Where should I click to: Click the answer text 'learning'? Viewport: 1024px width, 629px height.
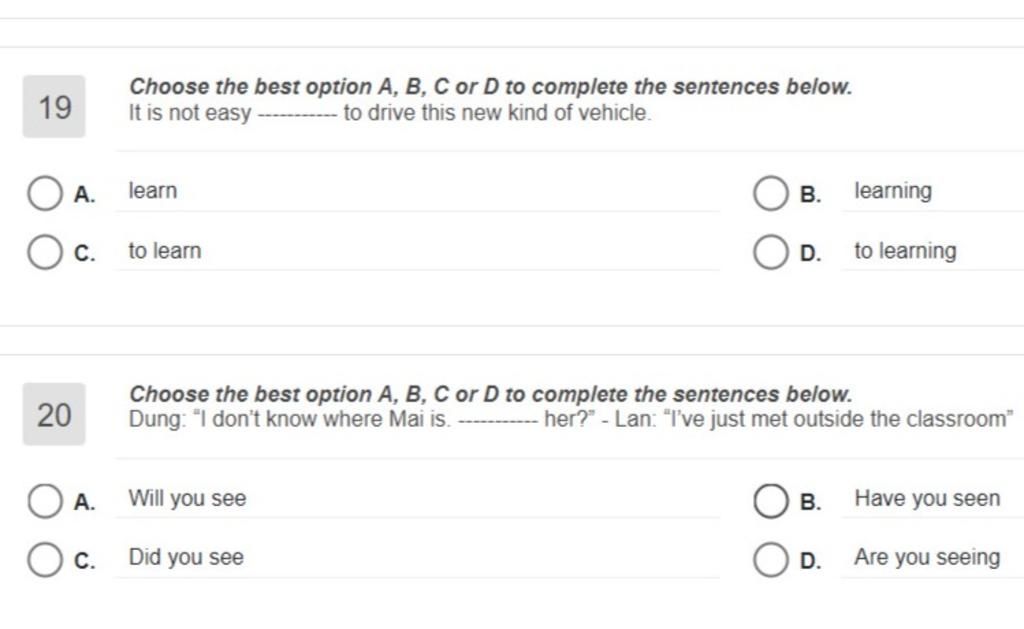[893, 191]
